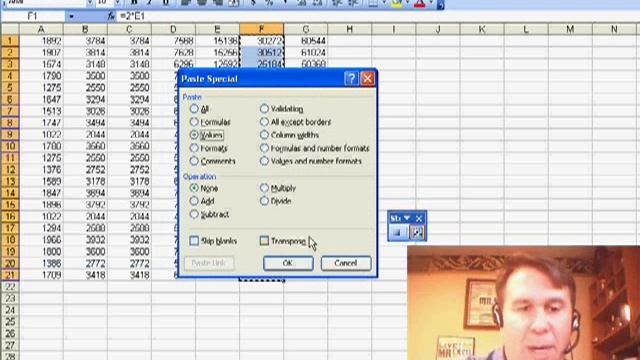Close the Paste Special dialog

367,78
